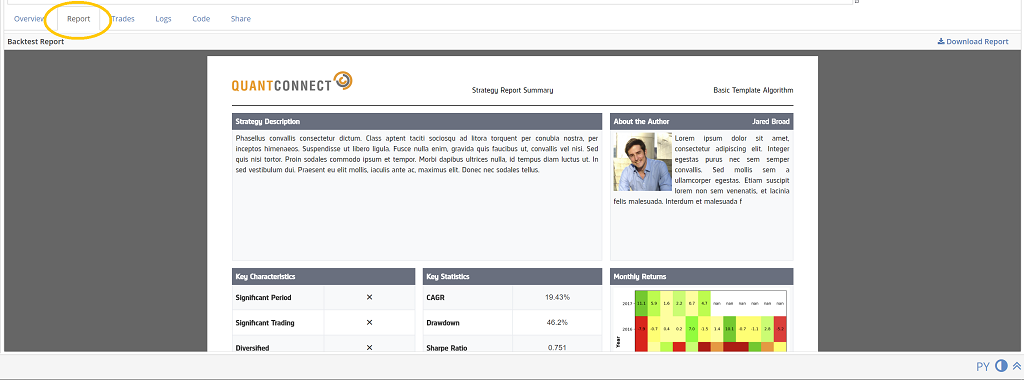Viewport: 1024px width, 380px height.
Task: Click the X mark next to Diversified
Action: (x=369, y=347)
